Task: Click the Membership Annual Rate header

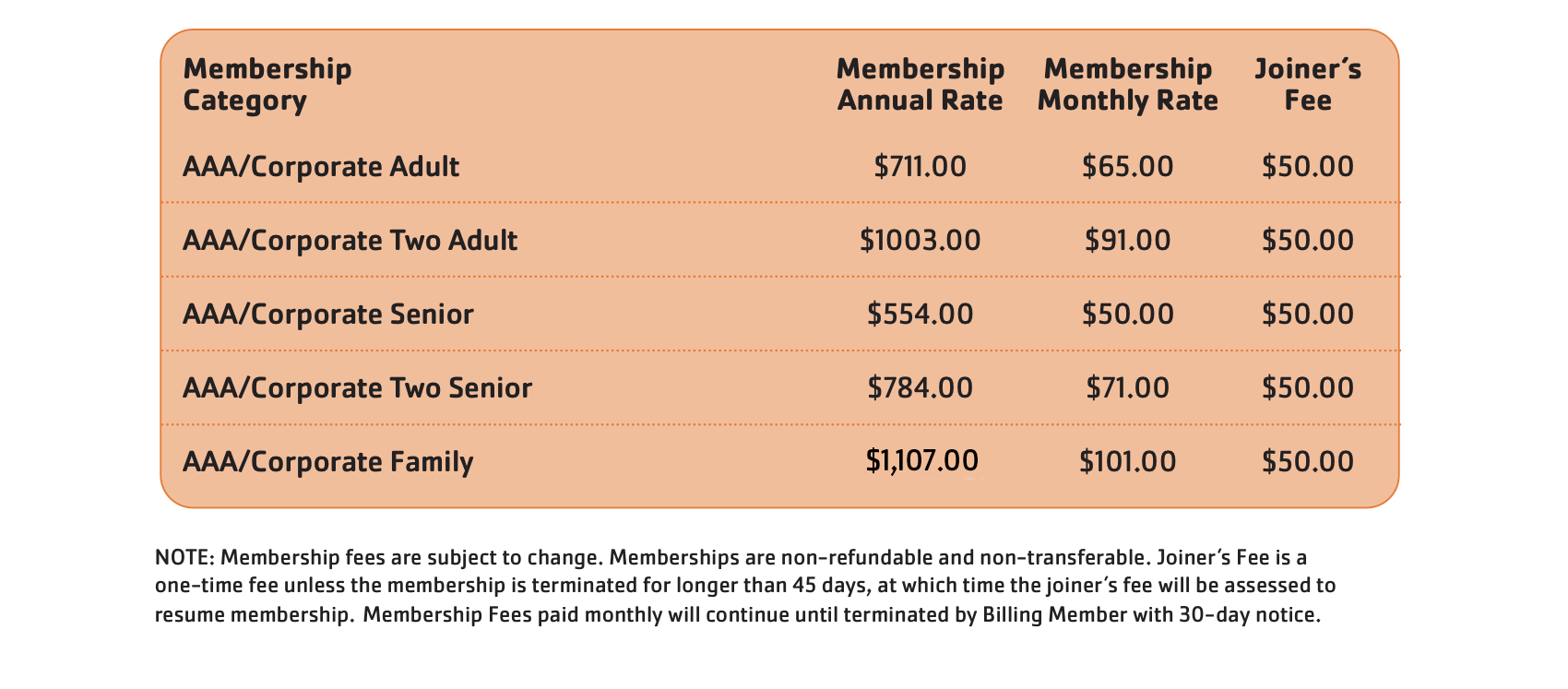Action: coord(920,84)
